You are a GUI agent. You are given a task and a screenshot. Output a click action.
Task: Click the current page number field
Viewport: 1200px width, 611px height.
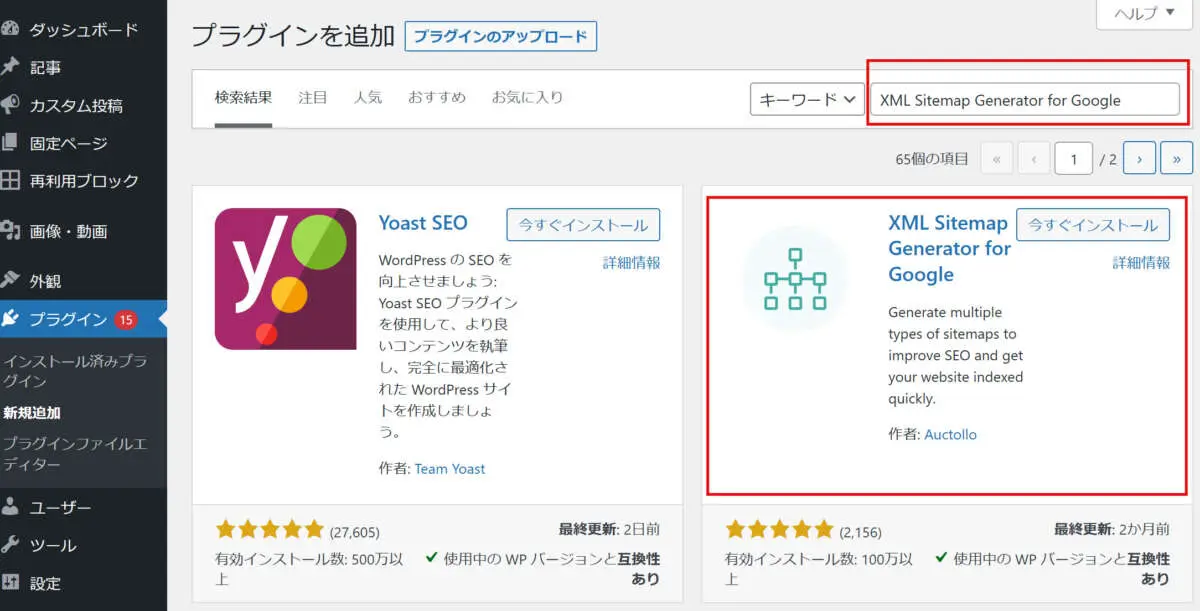pos(1074,159)
